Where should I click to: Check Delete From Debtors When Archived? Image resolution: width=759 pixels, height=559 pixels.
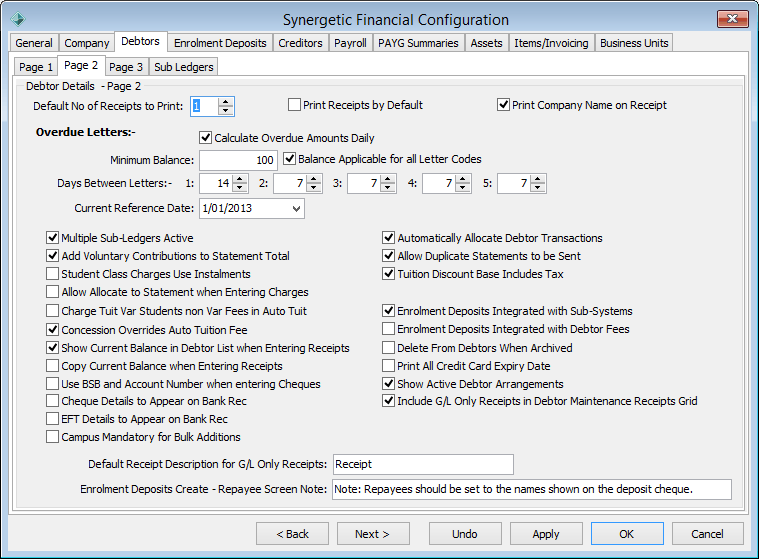[x=388, y=347]
